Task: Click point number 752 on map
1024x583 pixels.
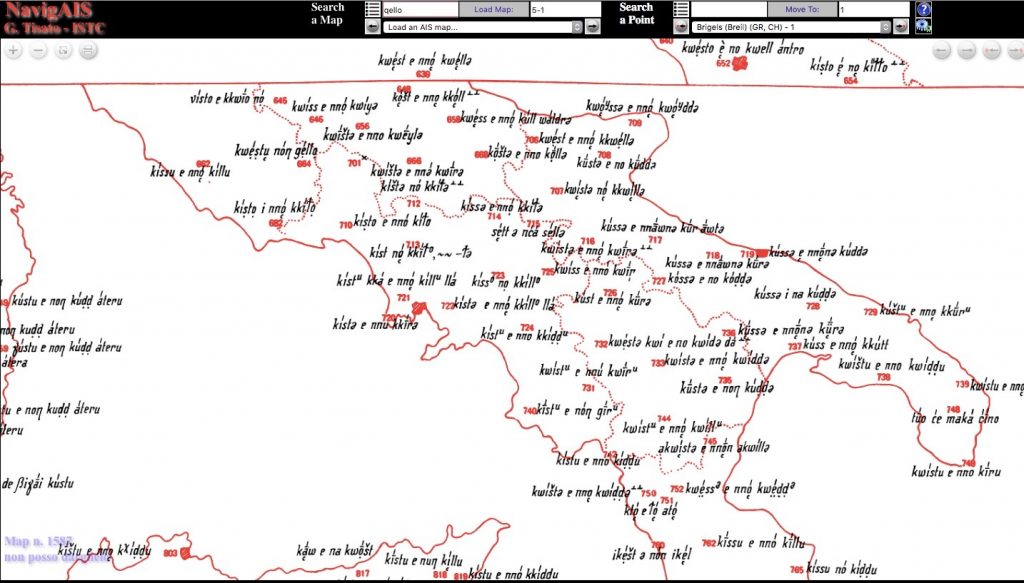Action: pos(677,489)
